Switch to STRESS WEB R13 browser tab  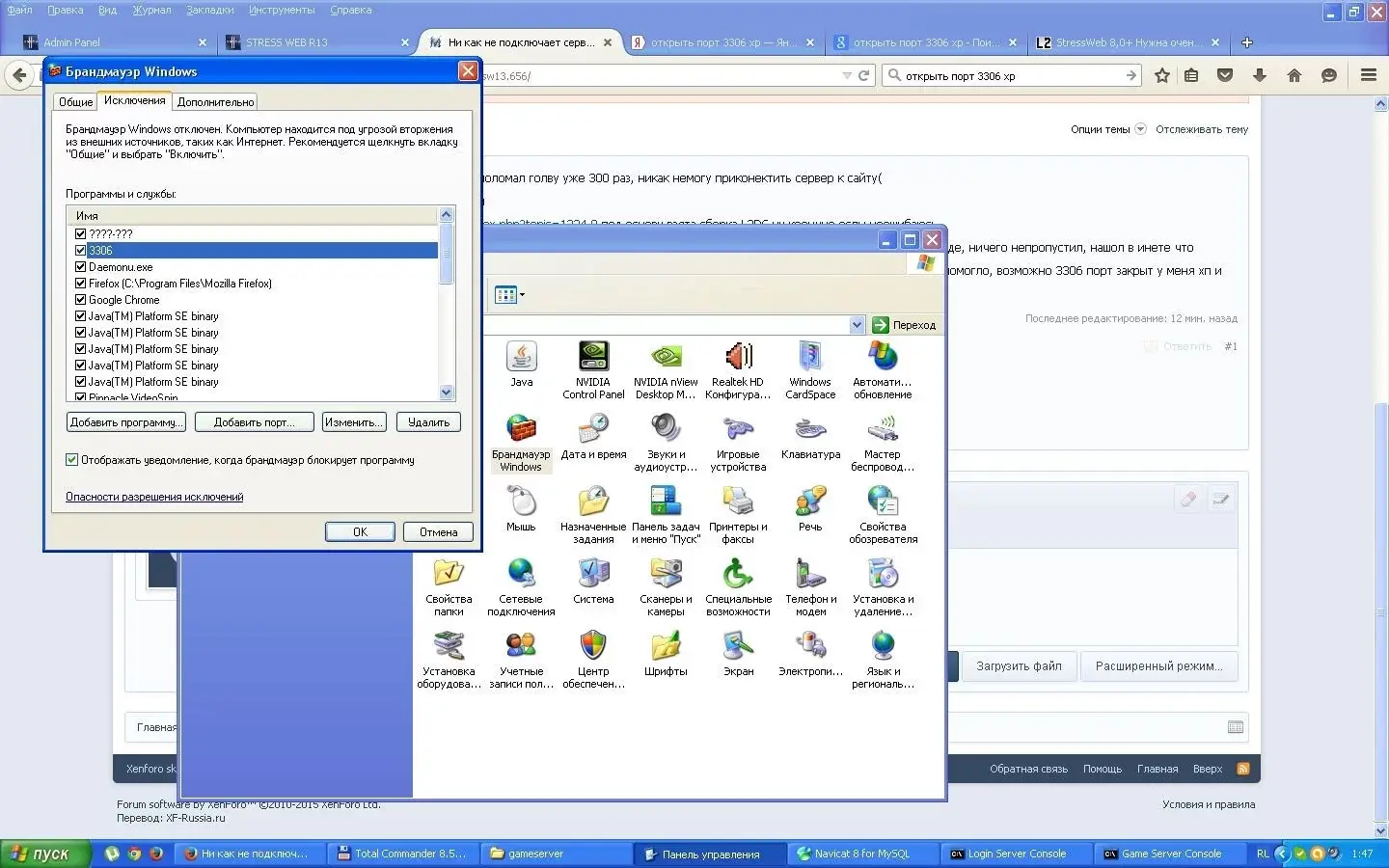point(316,42)
